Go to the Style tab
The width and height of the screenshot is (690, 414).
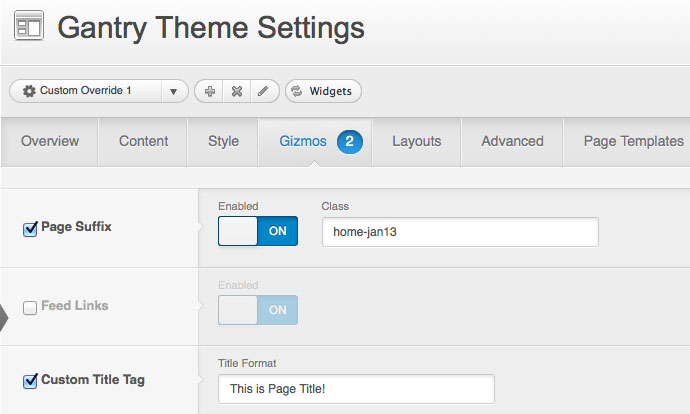point(223,141)
